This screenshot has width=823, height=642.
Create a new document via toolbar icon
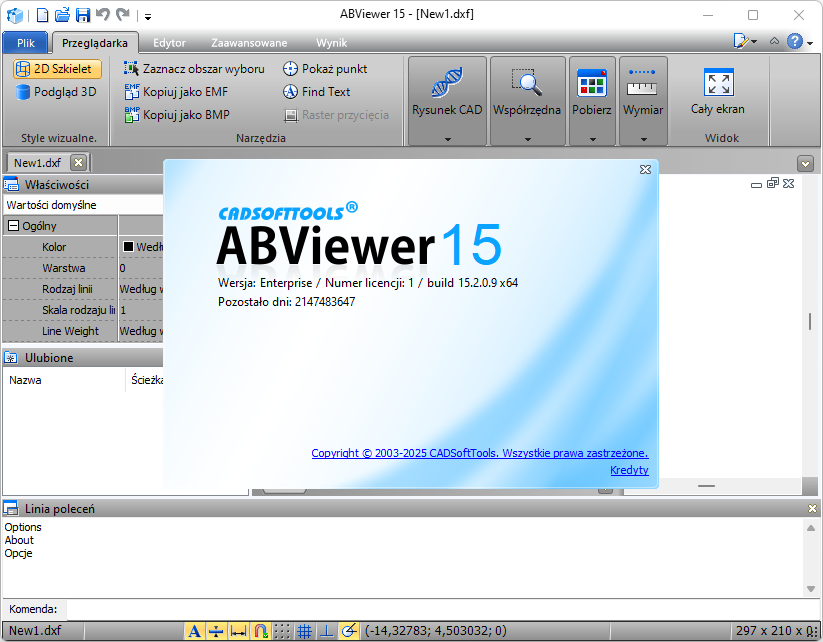pyautogui.click(x=43, y=15)
